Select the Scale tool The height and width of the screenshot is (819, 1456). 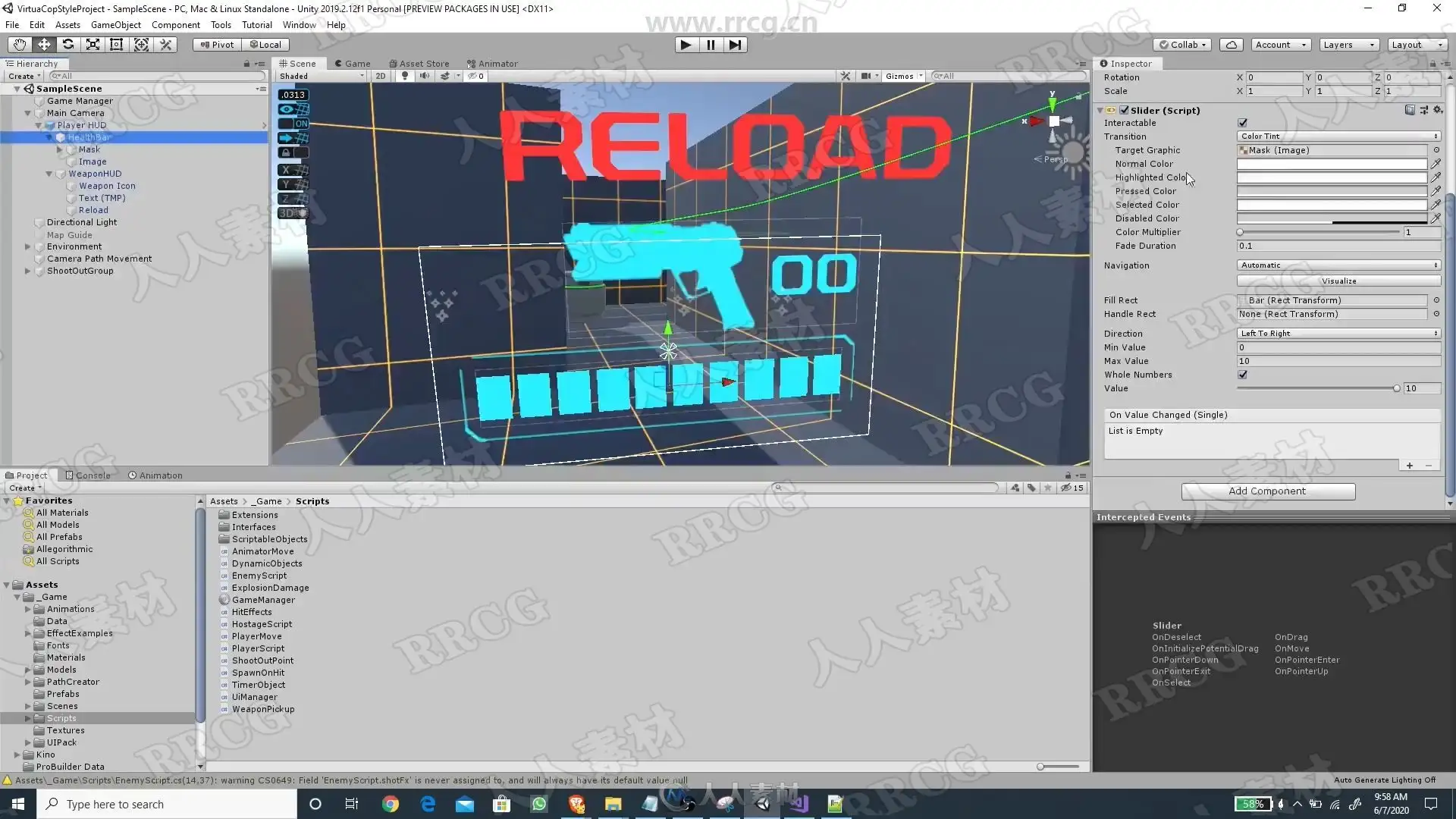pyautogui.click(x=93, y=45)
